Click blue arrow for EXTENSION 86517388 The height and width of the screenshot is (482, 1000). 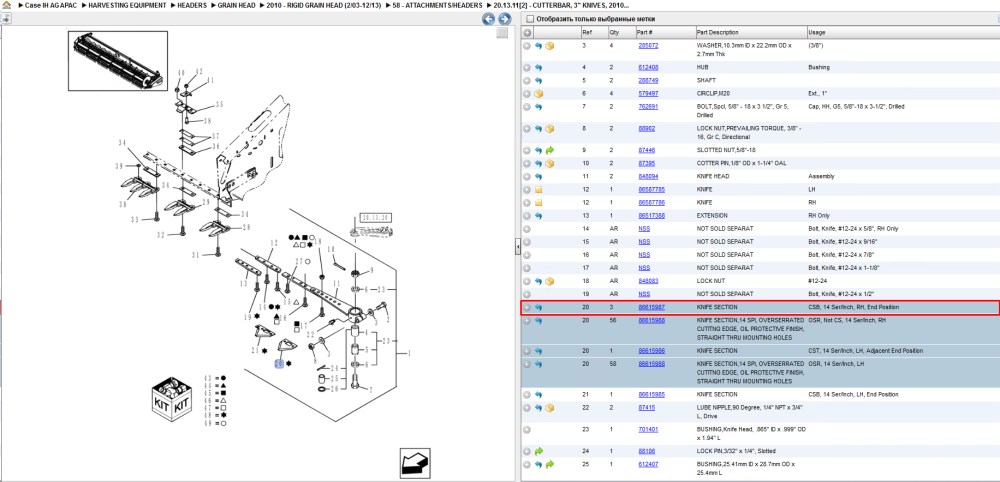pos(538,216)
